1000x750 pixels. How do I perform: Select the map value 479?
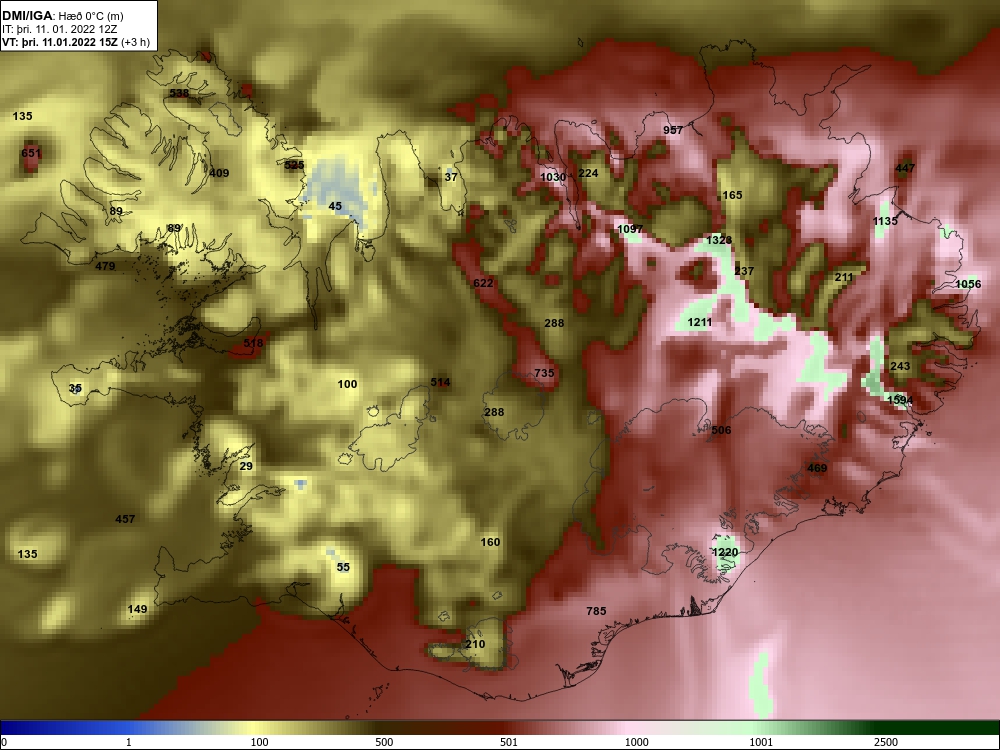click(x=105, y=266)
